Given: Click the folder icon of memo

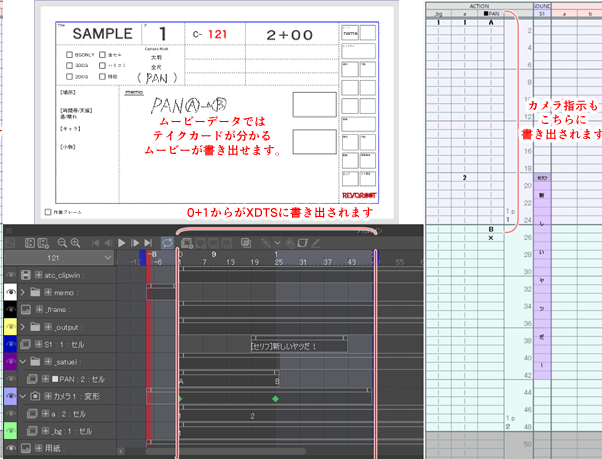Looking at the screenshot, I should click(35, 292).
